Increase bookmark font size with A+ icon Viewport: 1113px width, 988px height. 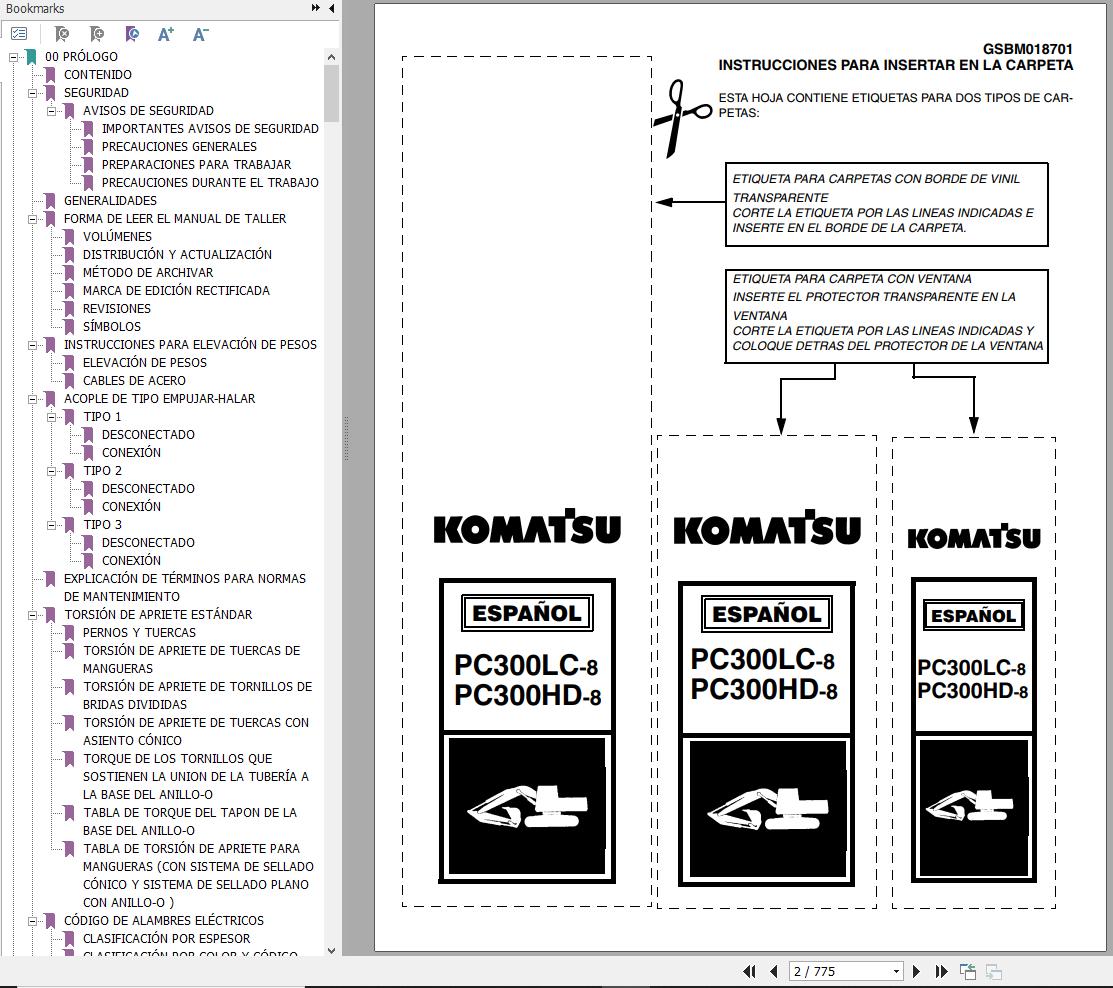coord(165,33)
